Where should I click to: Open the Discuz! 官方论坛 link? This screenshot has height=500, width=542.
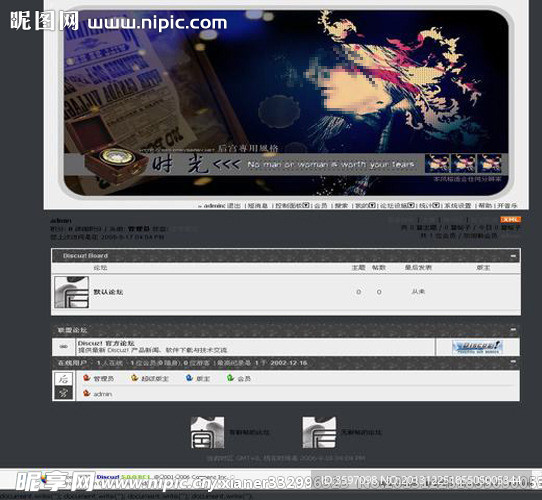[106, 343]
